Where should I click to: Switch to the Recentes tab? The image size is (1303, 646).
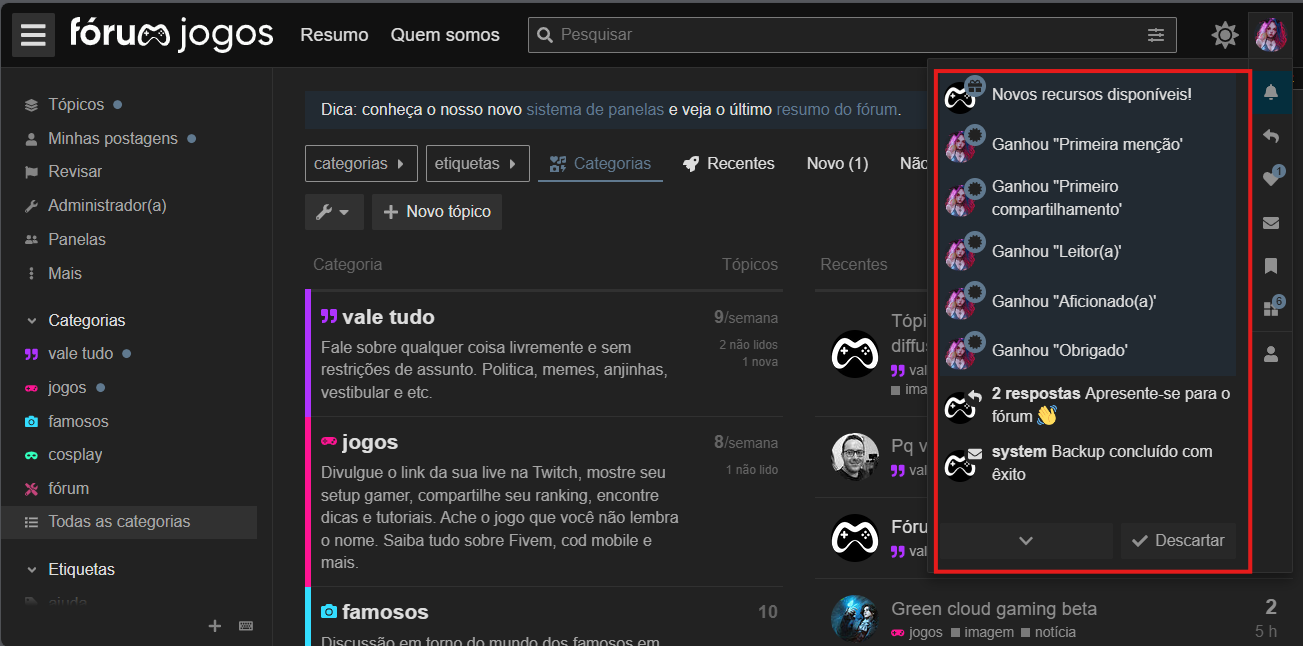tap(729, 164)
